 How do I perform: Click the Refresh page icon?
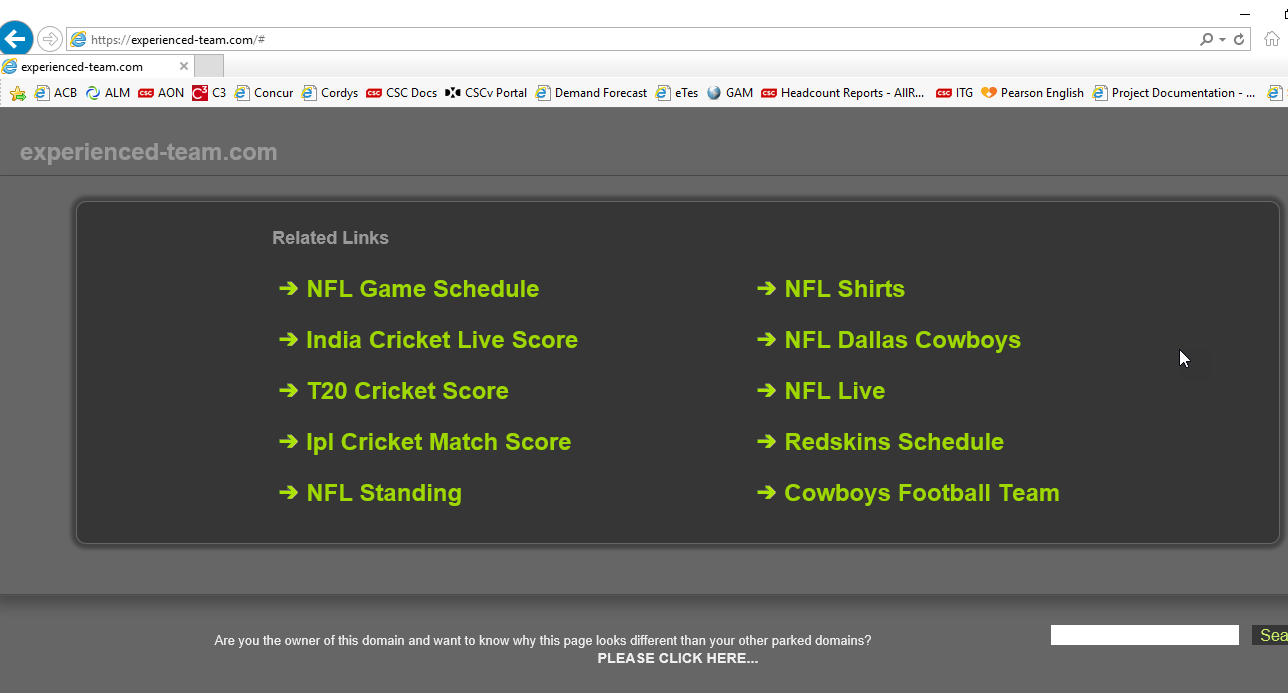coord(1239,40)
